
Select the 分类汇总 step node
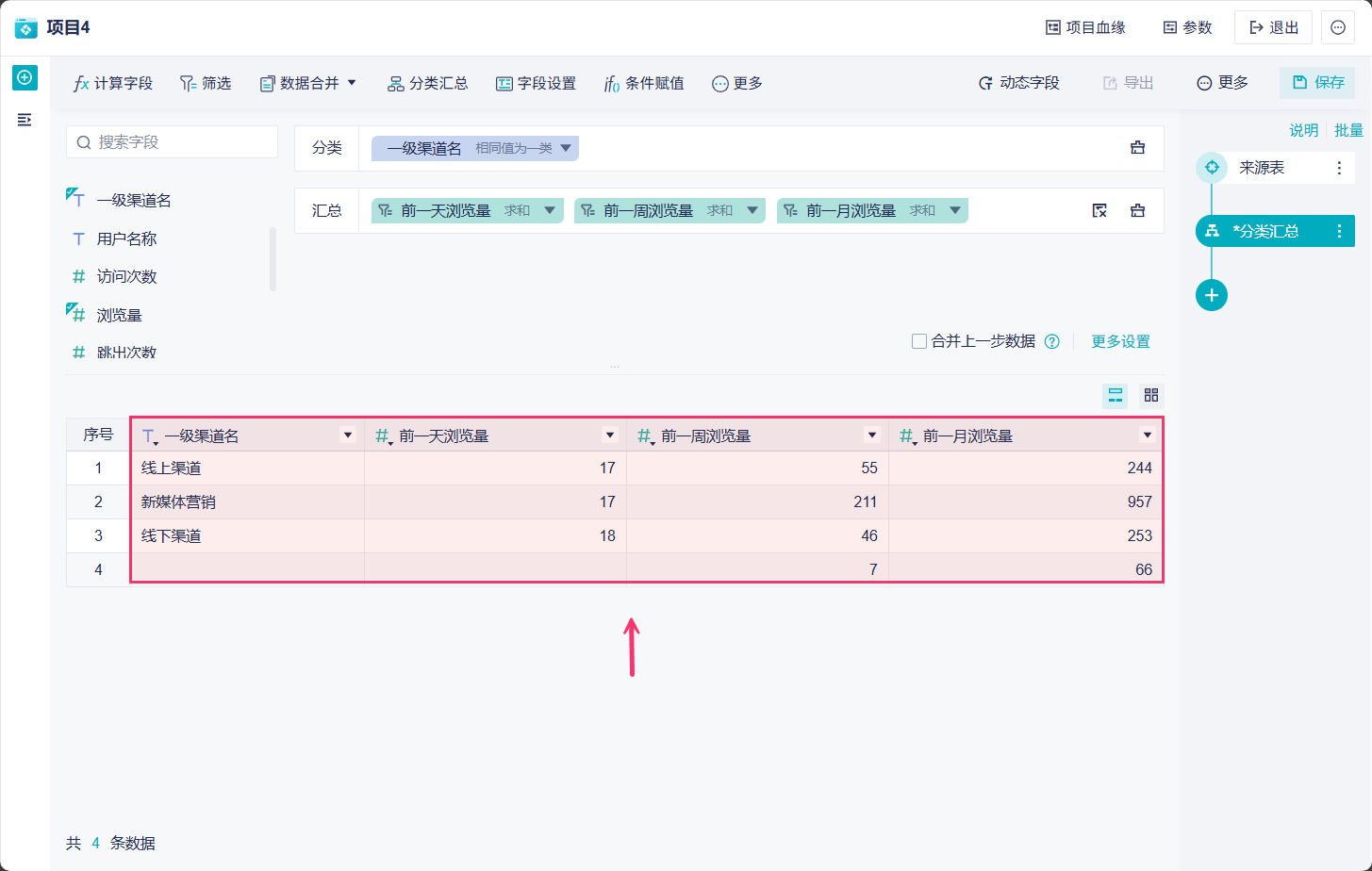(1275, 231)
